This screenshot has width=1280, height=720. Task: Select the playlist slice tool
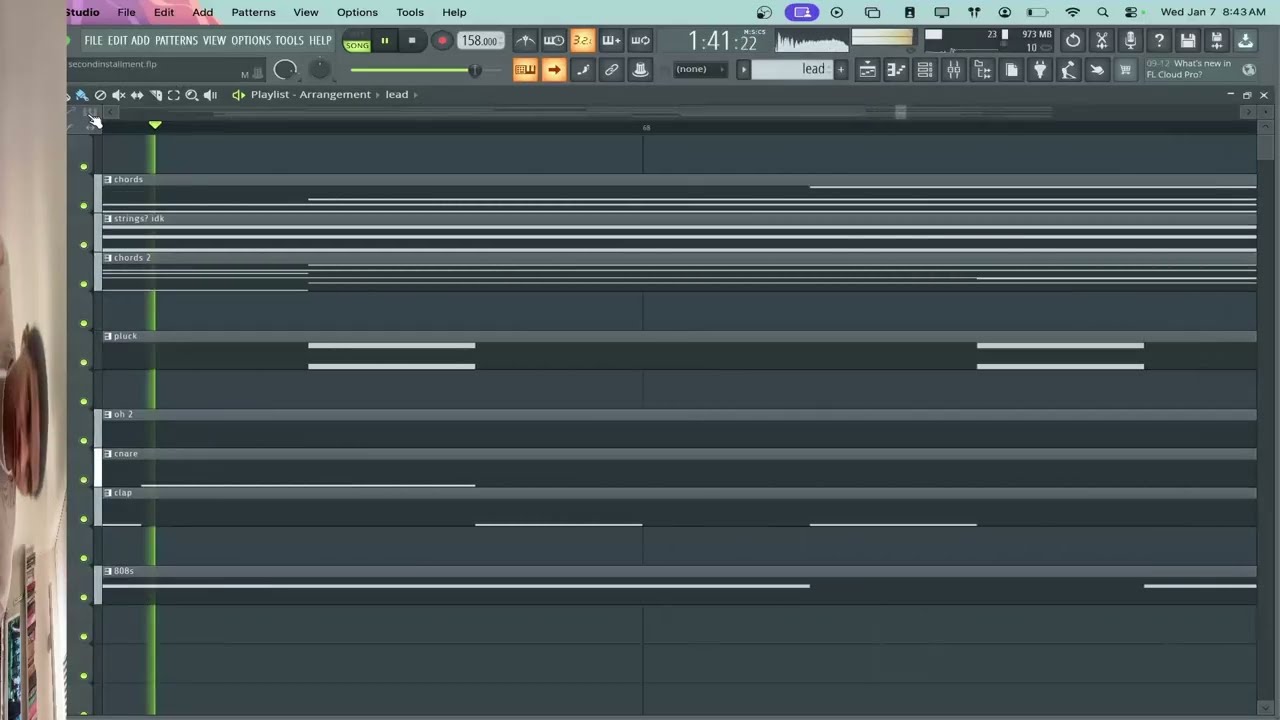click(x=155, y=95)
